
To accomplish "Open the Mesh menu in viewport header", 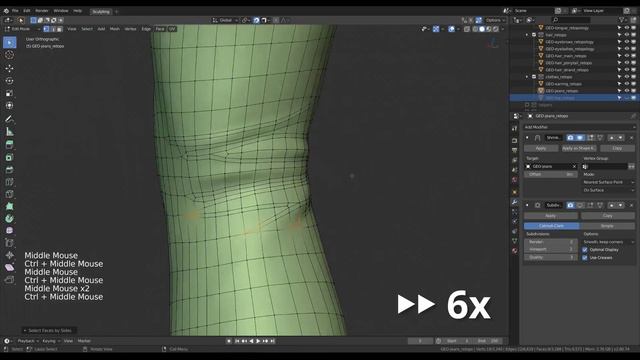I will [115, 29].
